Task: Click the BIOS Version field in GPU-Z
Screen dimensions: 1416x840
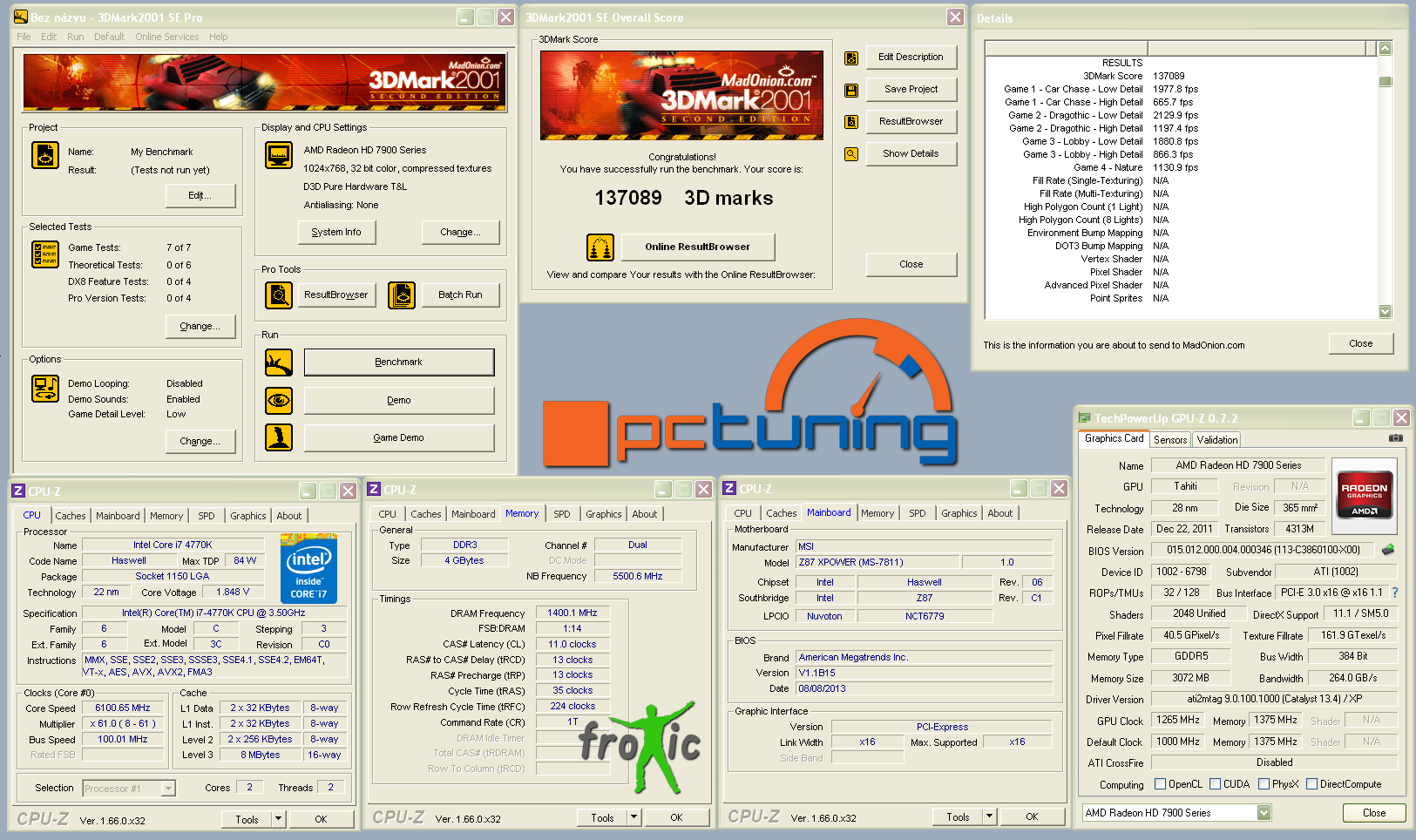Action: click(x=1264, y=550)
